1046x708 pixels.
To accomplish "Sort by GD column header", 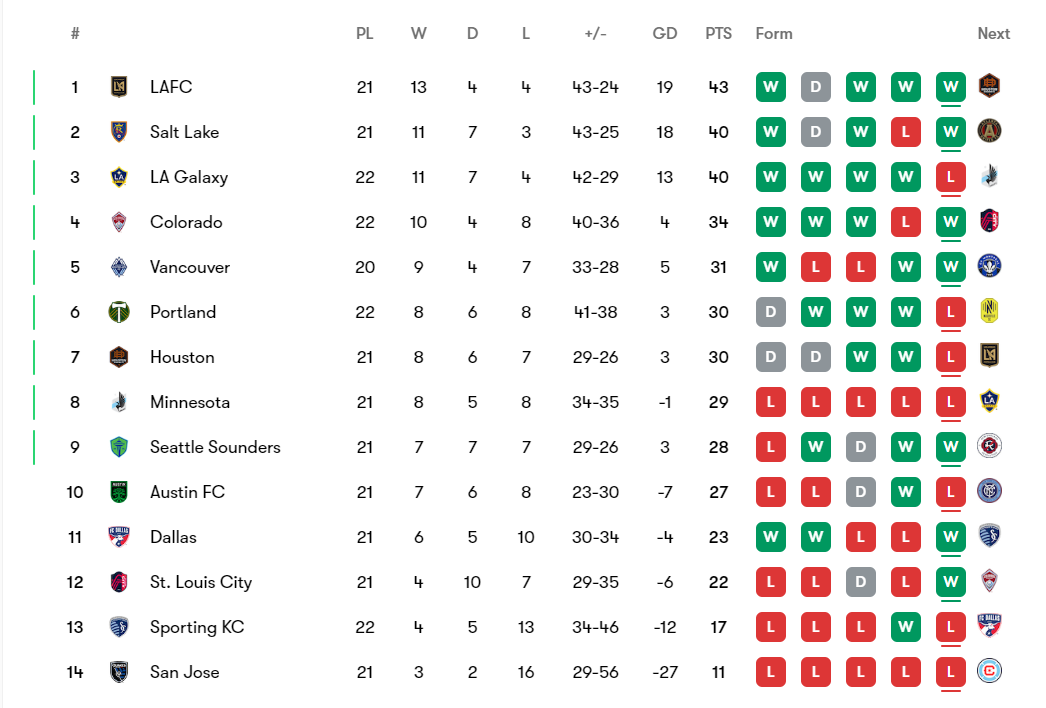I will pyautogui.click(x=665, y=34).
